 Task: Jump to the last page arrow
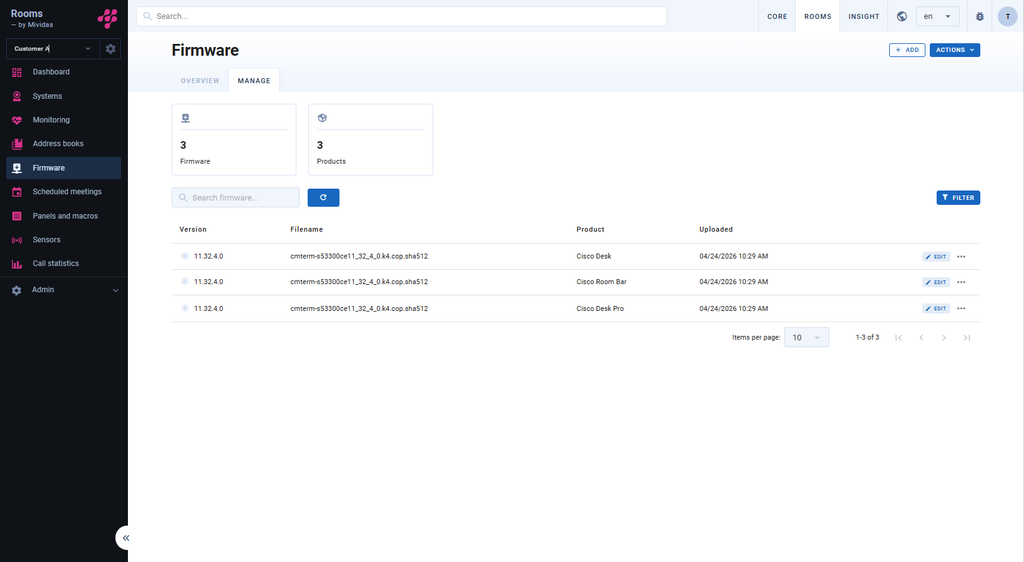967,337
